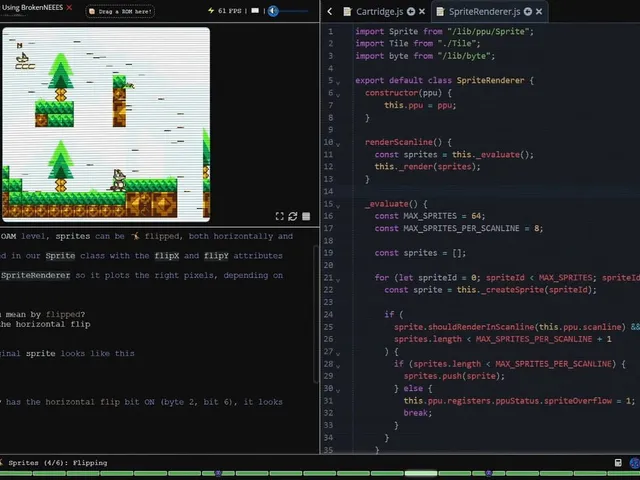Stop the emulator with the square icon
Image resolution: width=640 pixels, height=480 pixels.
tap(306, 216)
